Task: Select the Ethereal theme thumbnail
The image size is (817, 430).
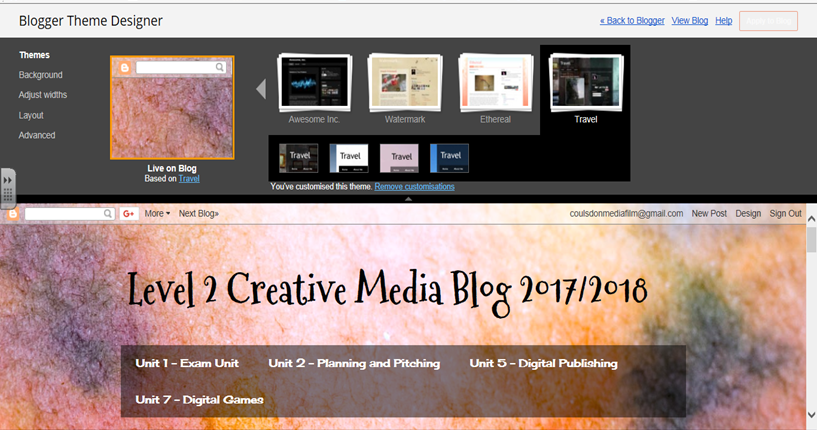Action: pyautogui.click(x=496, y=83)
